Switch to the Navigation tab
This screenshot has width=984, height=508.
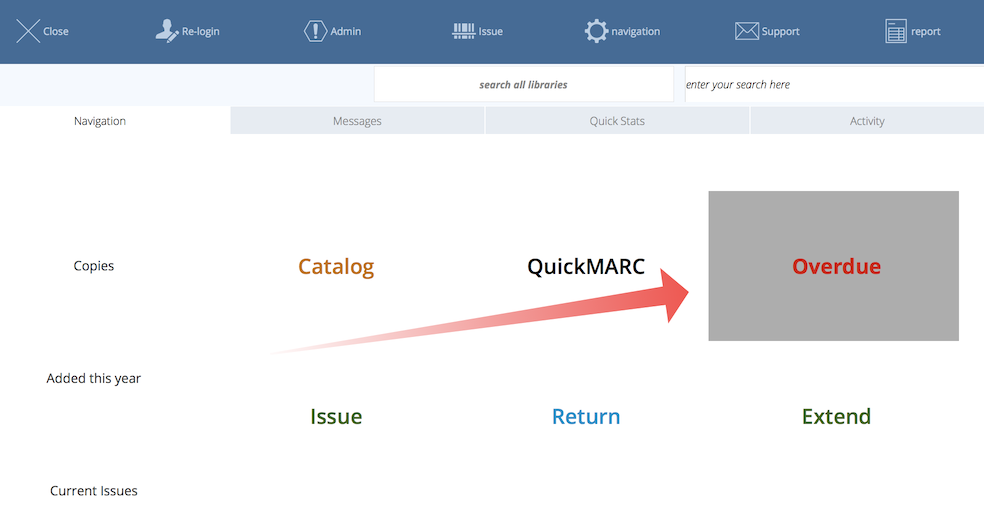[x=100, y=121]
